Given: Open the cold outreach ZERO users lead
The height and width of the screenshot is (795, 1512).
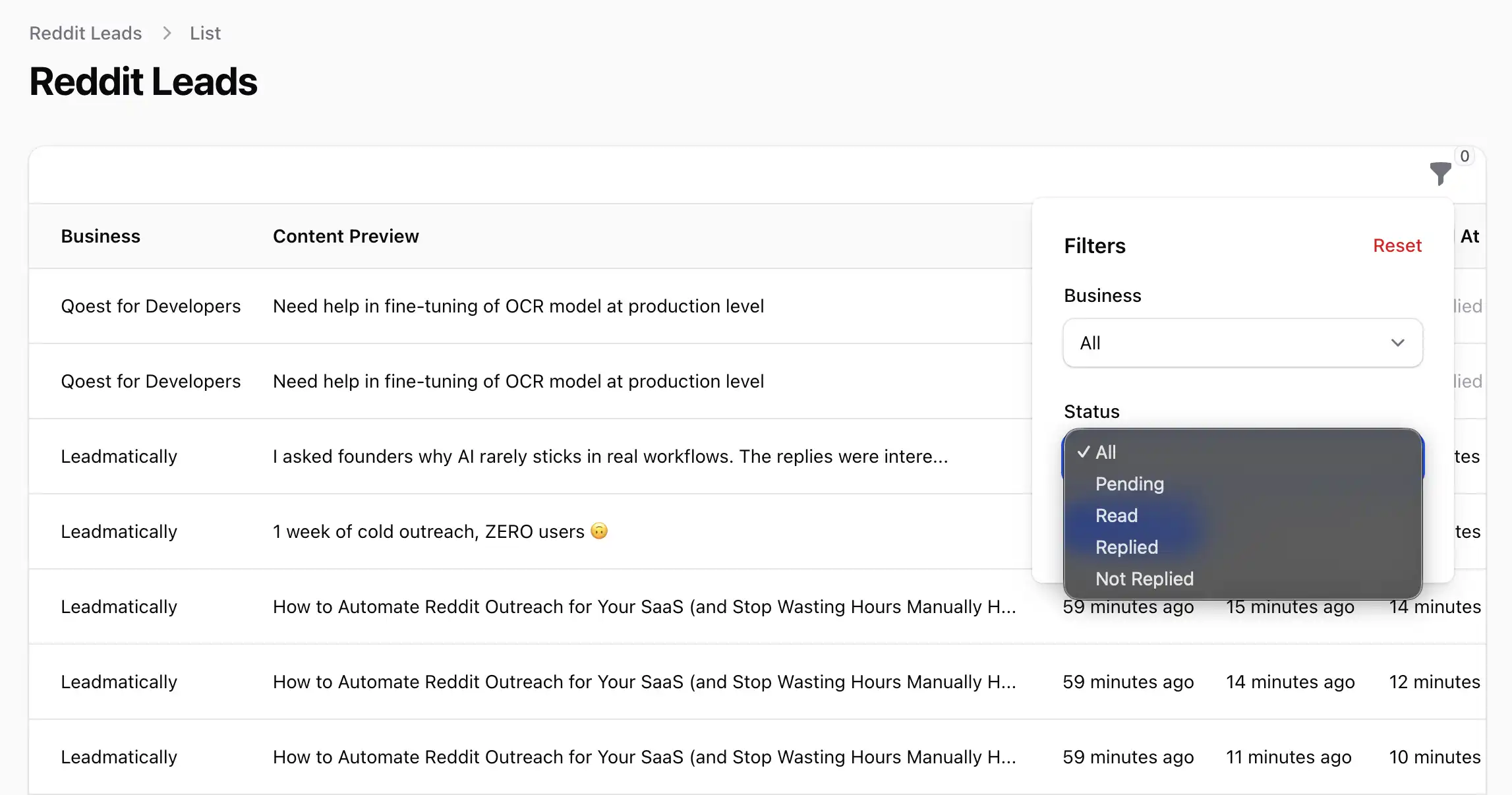Looking at the screenshot, I should (x=428, y=531).
